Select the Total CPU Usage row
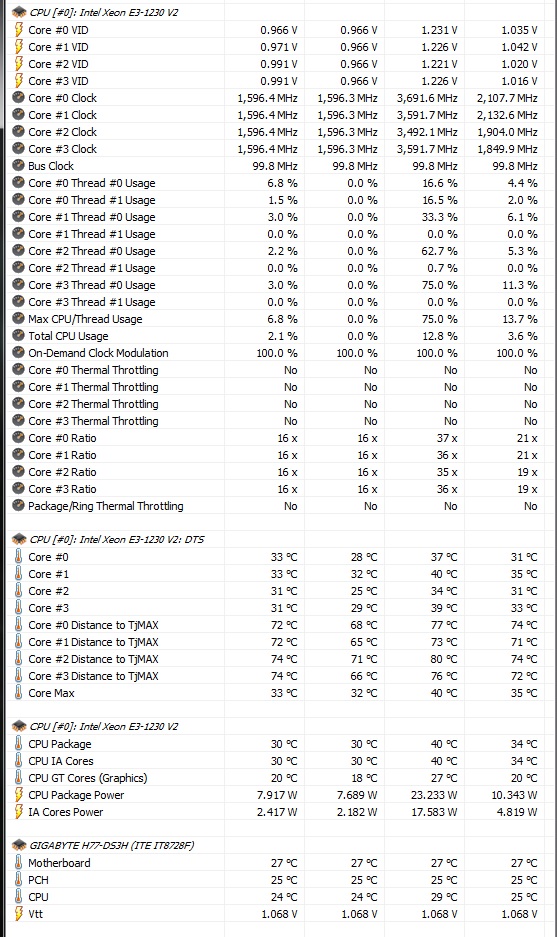The image size is (557, 937). tap(276, 336)
